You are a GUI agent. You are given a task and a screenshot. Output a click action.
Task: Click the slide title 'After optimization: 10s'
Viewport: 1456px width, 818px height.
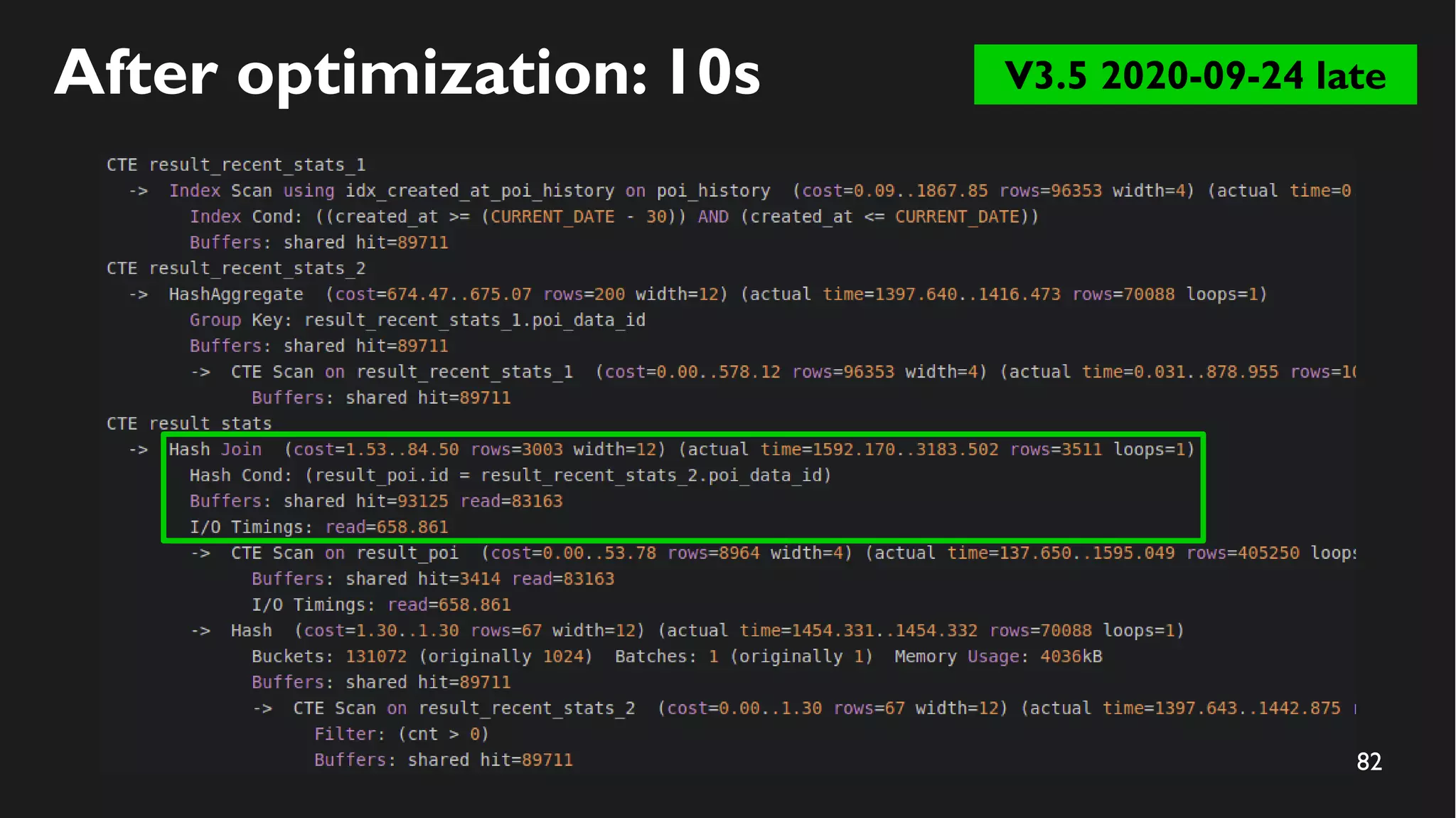[407, 73]
